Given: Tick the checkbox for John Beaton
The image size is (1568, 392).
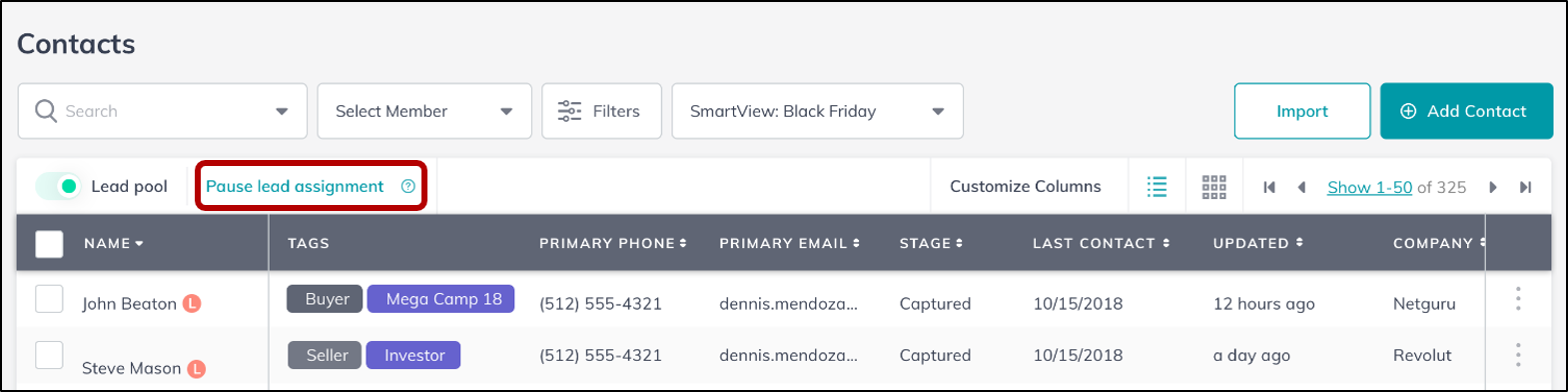Looking at the screenshot, I should (49, 299).
